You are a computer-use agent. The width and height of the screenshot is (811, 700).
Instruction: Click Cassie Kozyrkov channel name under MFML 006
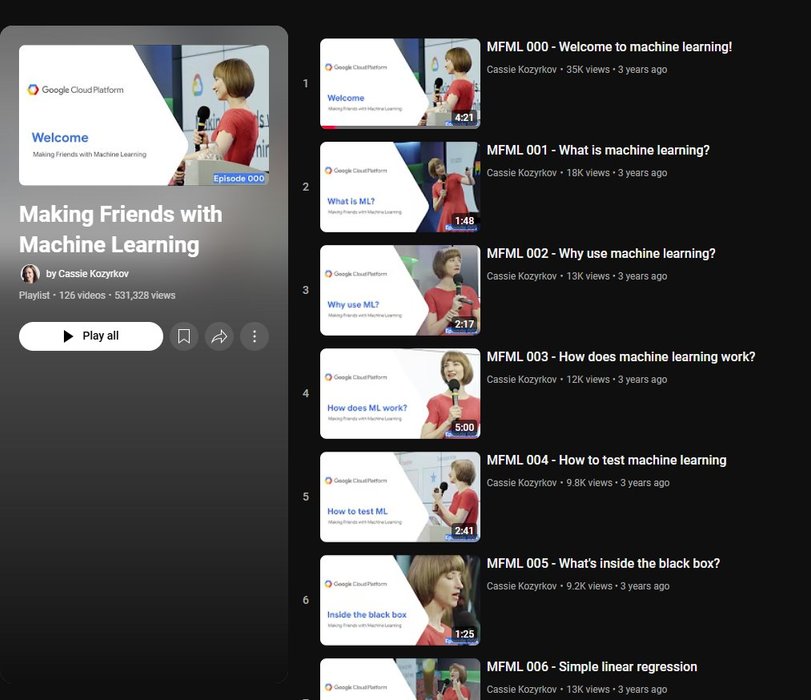coord(521,689)
